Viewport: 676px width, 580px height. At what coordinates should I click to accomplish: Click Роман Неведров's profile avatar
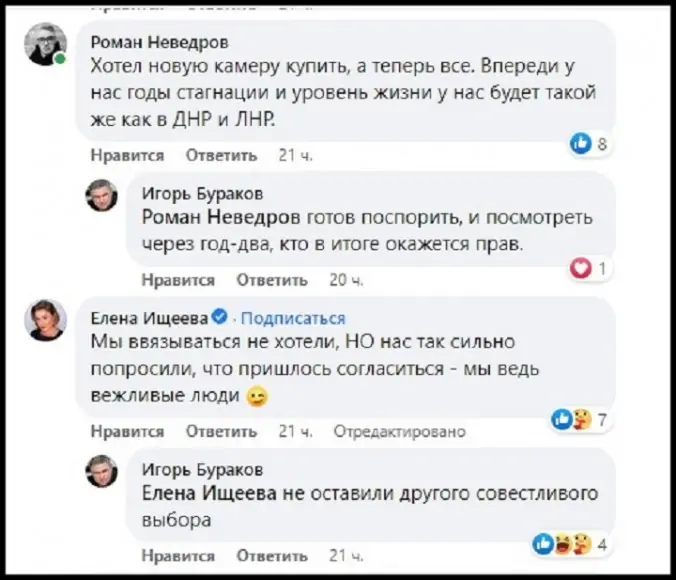click(45, 44)
